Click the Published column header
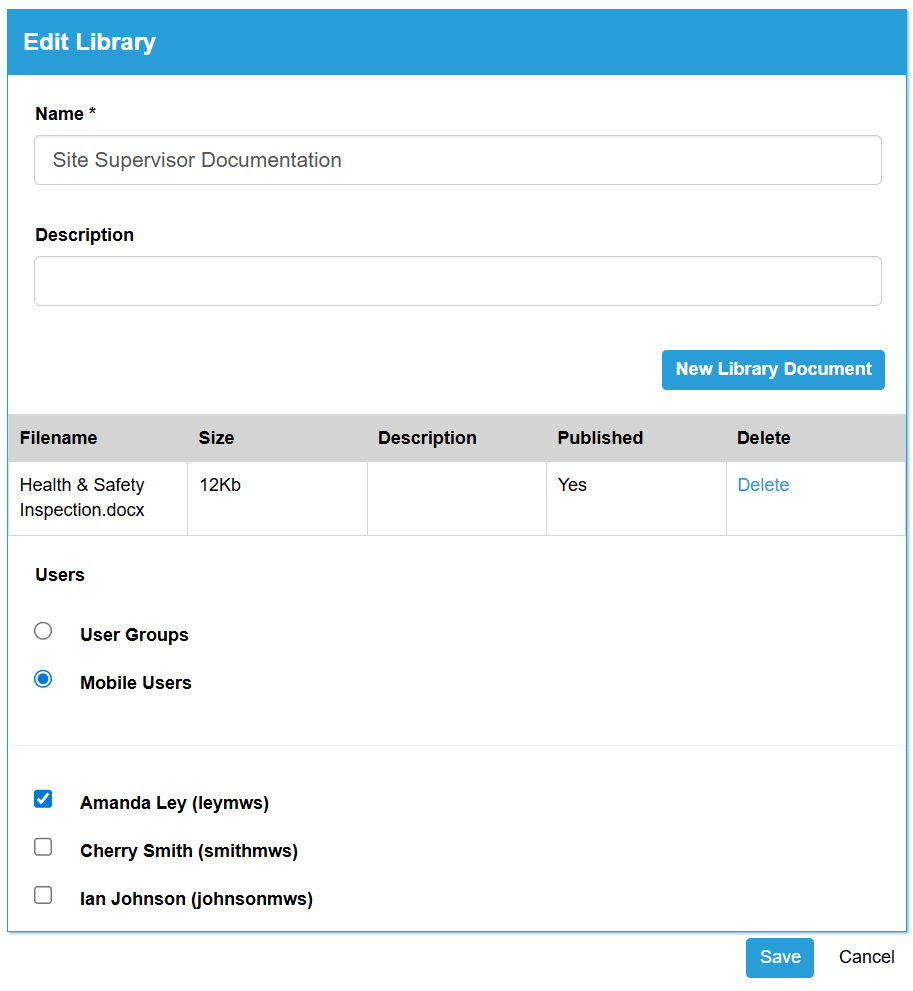 pos(600,438)
